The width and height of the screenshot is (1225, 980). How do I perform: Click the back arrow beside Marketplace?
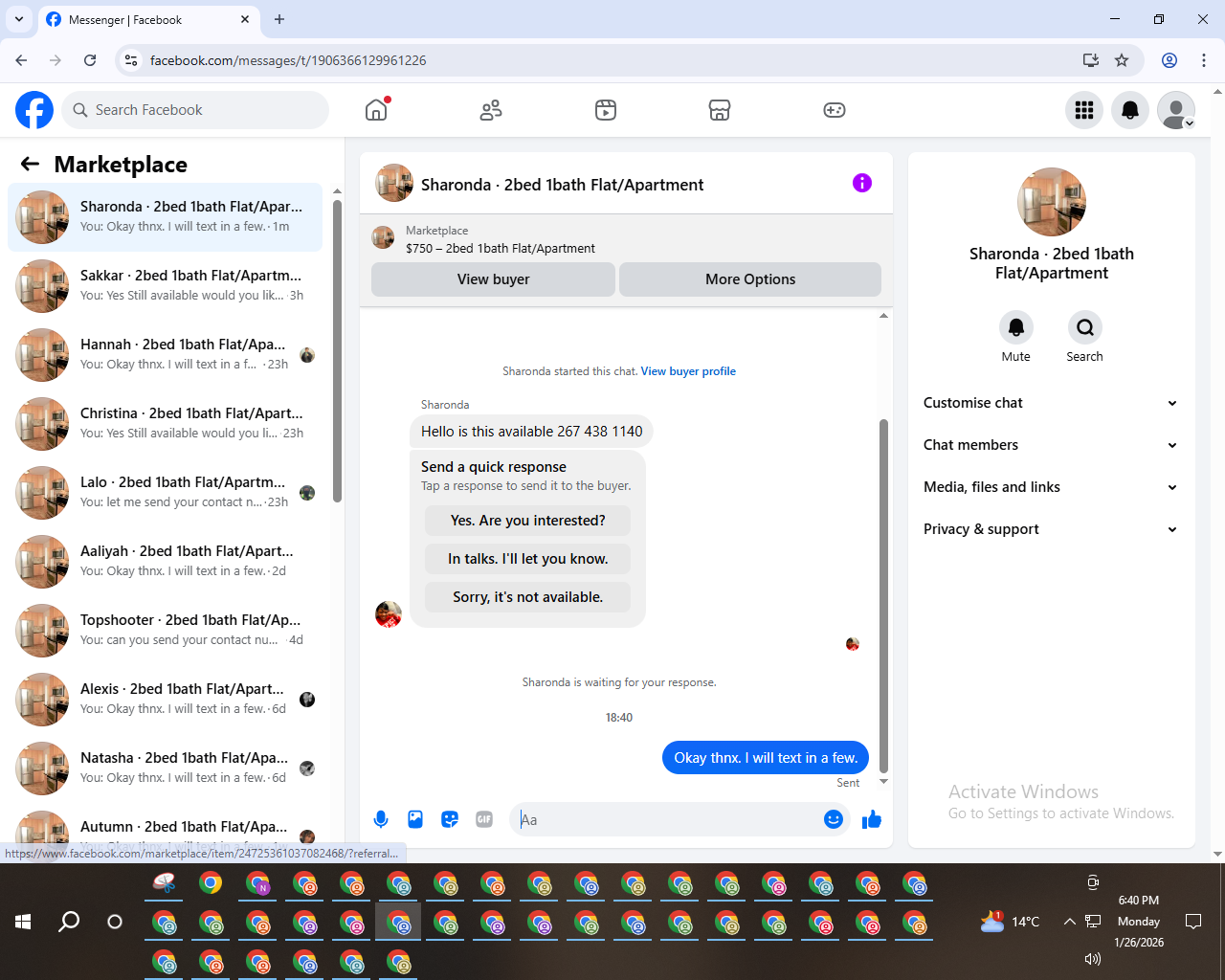[x=30, y=164]
